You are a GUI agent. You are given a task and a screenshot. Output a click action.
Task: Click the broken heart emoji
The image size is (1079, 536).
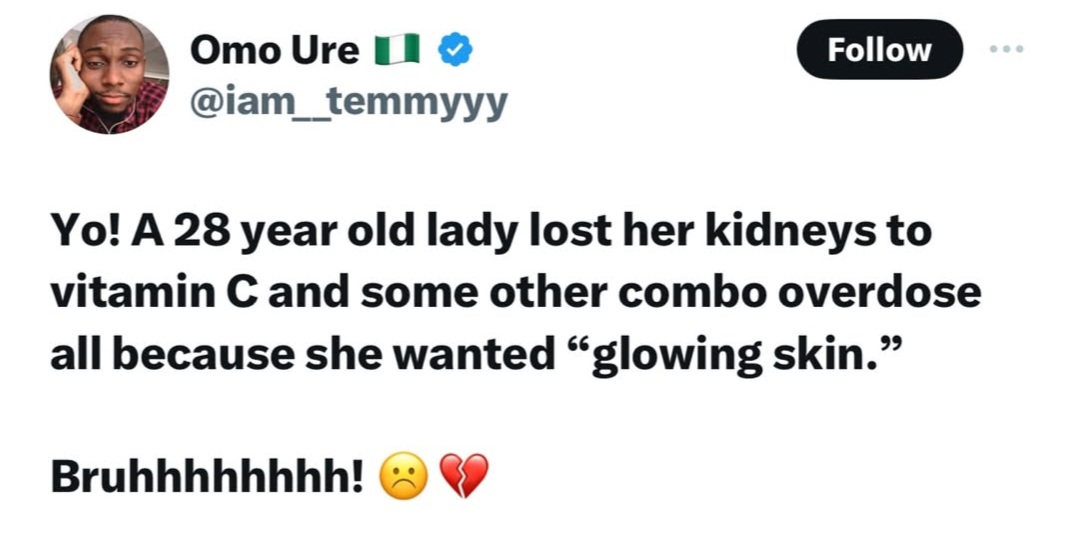coord(465,476)
